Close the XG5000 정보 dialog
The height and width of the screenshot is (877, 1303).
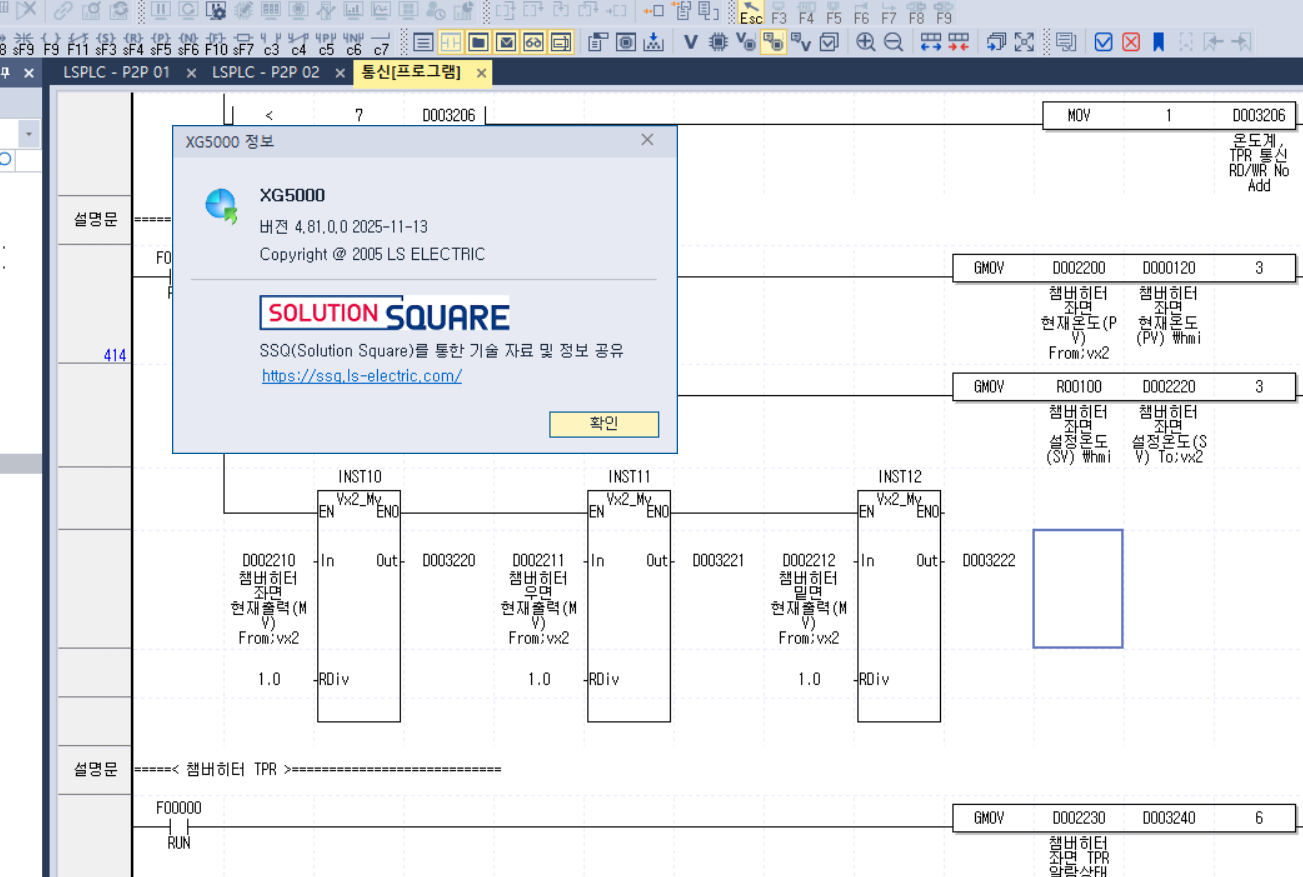[647, 140]
